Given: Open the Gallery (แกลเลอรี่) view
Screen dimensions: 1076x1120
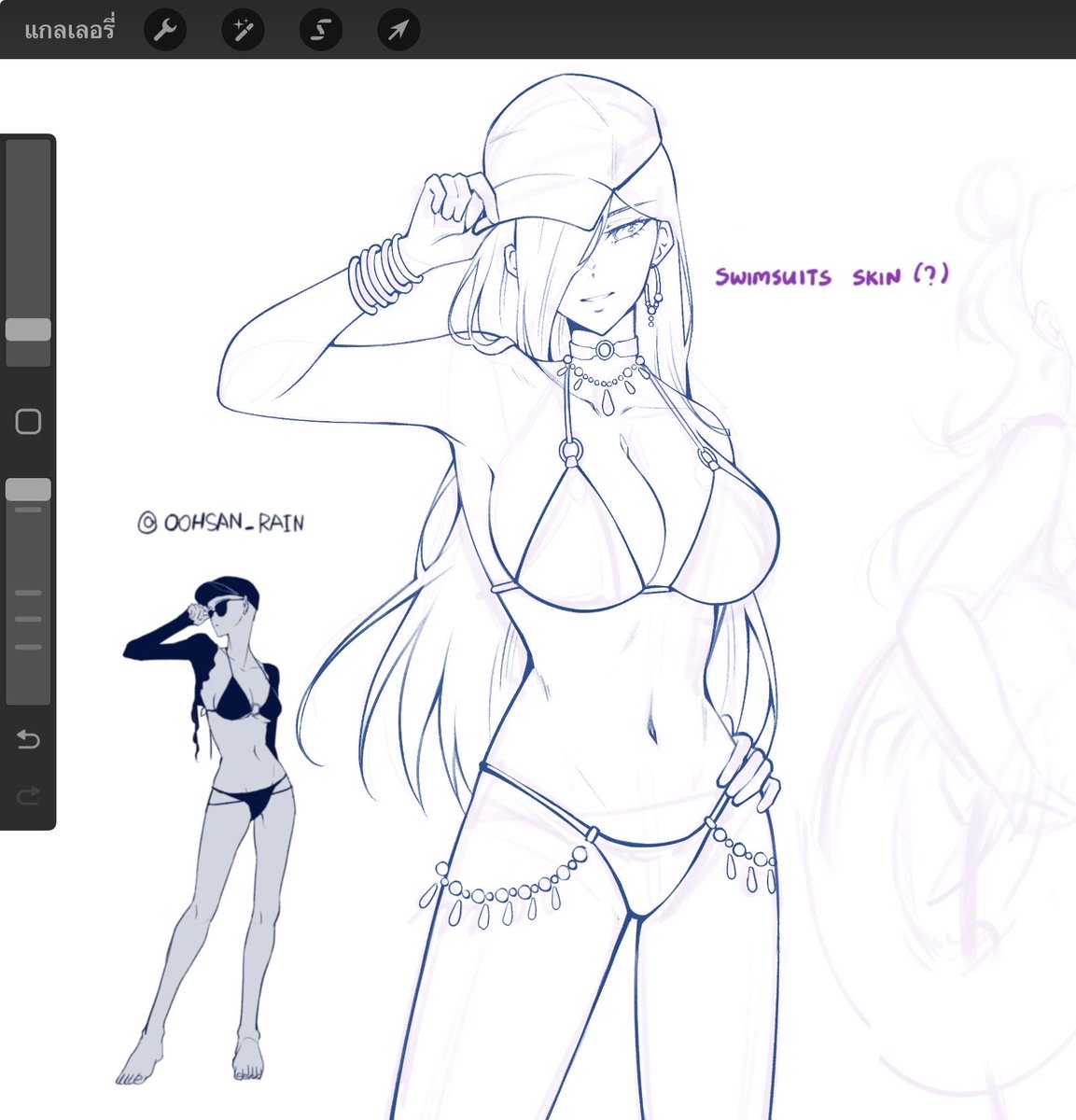Looking at the screenshot, I should (69, 30).
